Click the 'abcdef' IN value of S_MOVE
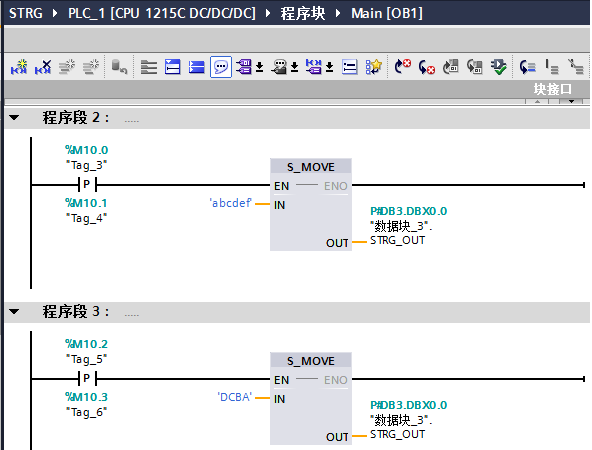This screenshot has height=450, width=592. 231,203
